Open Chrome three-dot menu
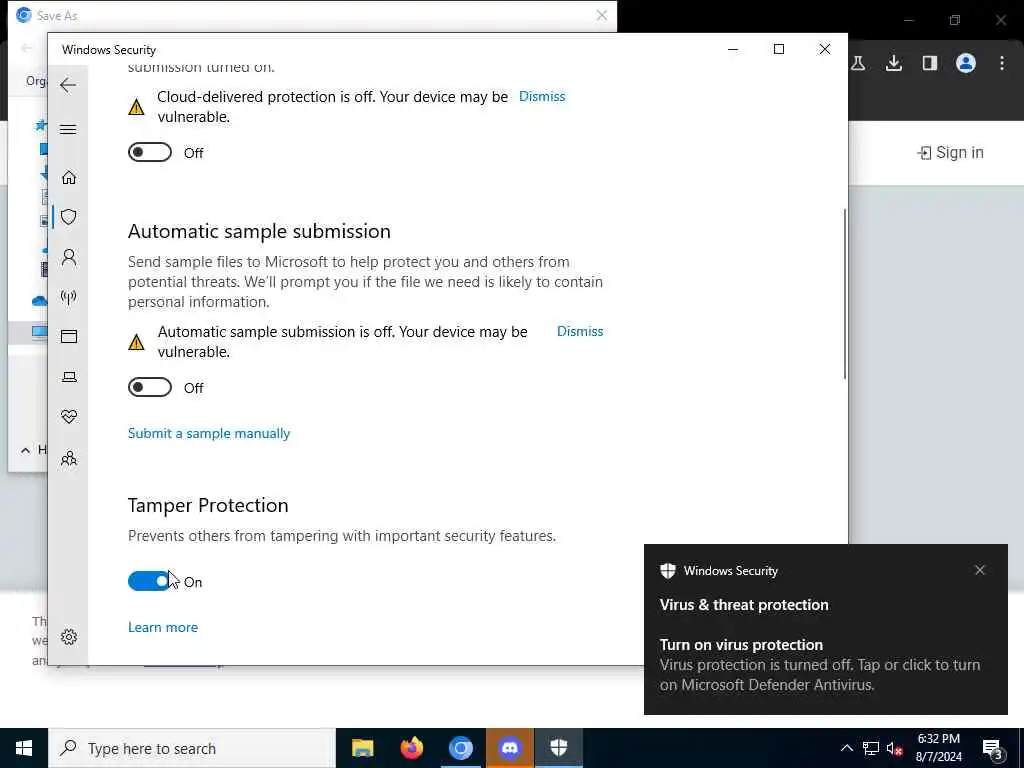Image resolution: width=1024 pixels, height=768 pixels. point(1002,63)
